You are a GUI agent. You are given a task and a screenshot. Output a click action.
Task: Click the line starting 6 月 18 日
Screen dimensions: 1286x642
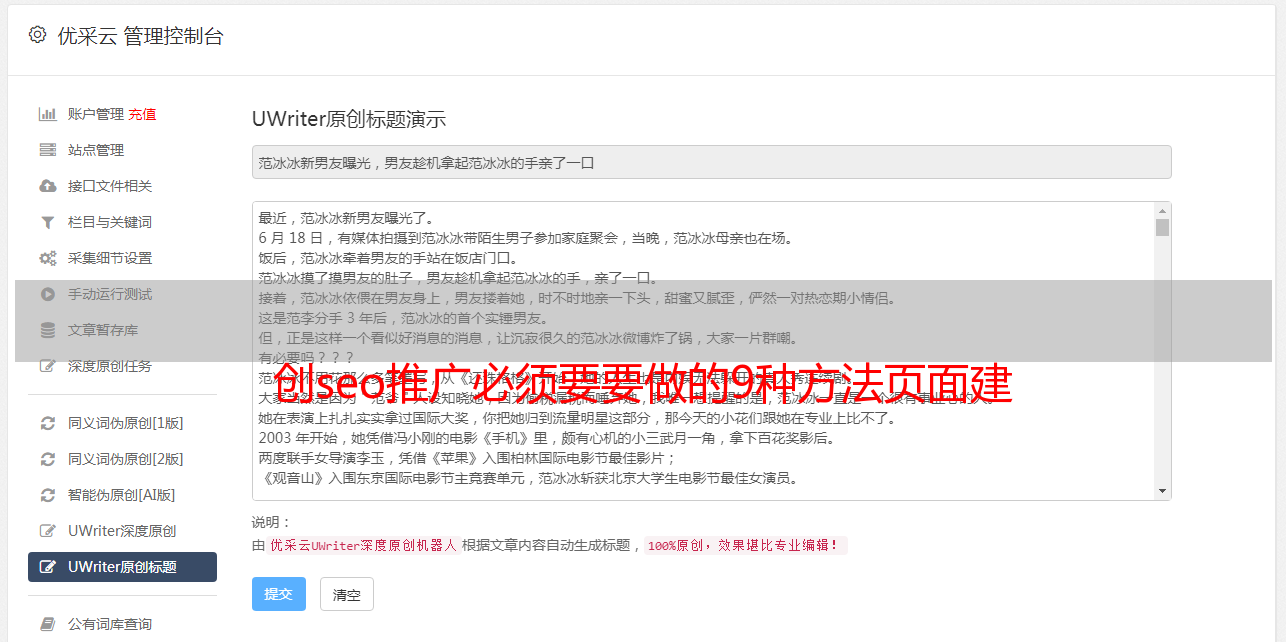tap(526, 238)
